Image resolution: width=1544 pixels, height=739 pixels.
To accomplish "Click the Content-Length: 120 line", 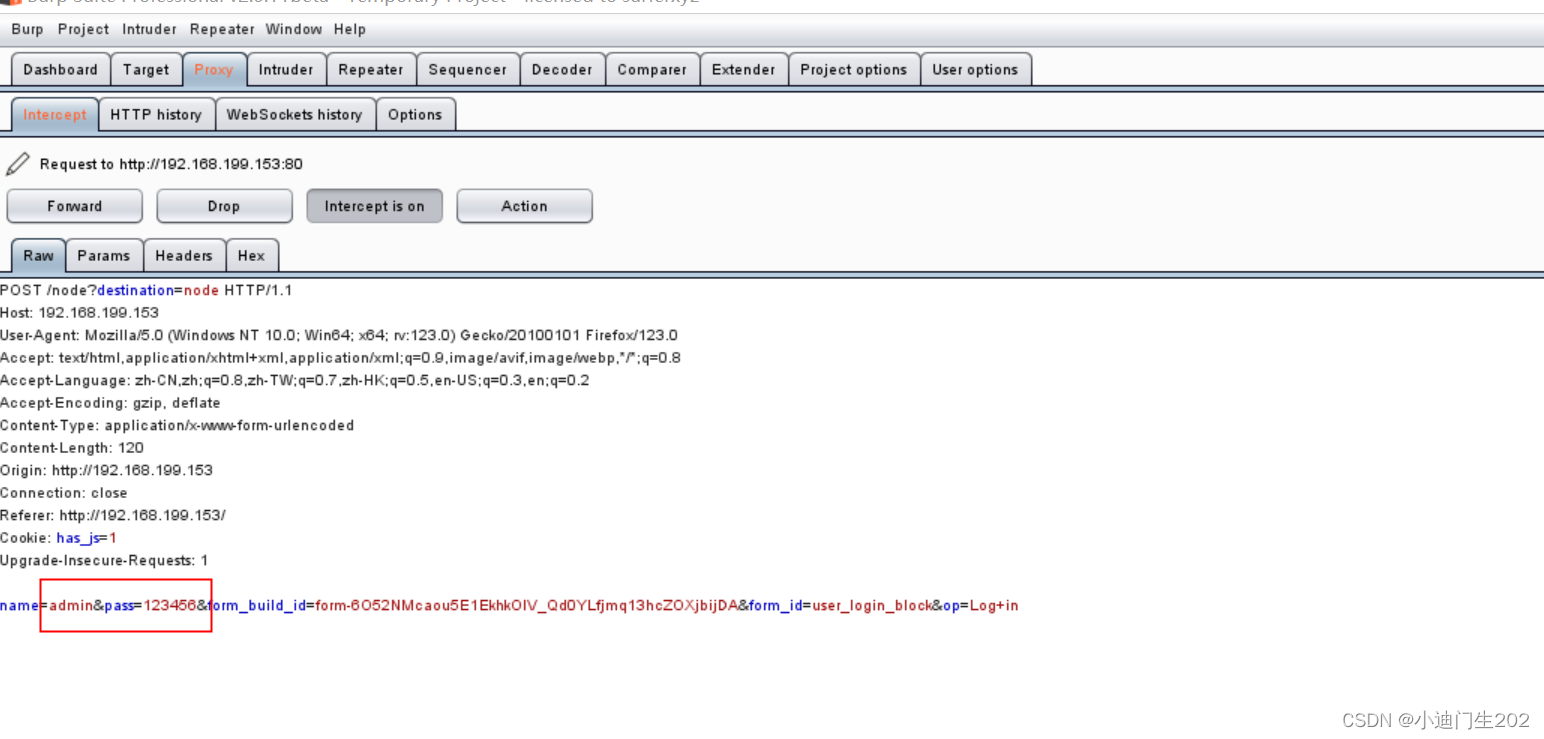I will pyautogui.click(x=72, y=448).
